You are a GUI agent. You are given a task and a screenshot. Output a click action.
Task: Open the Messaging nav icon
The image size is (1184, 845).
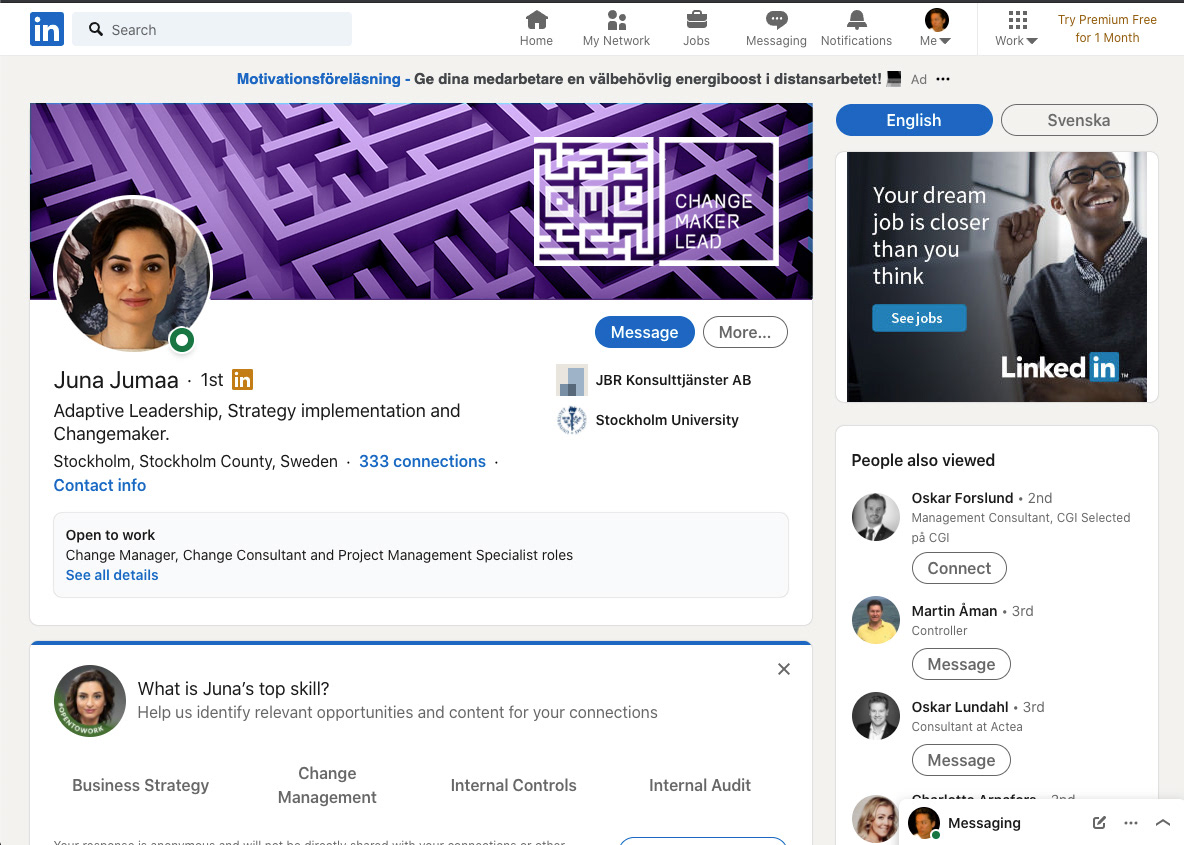[x=776, y=29]
